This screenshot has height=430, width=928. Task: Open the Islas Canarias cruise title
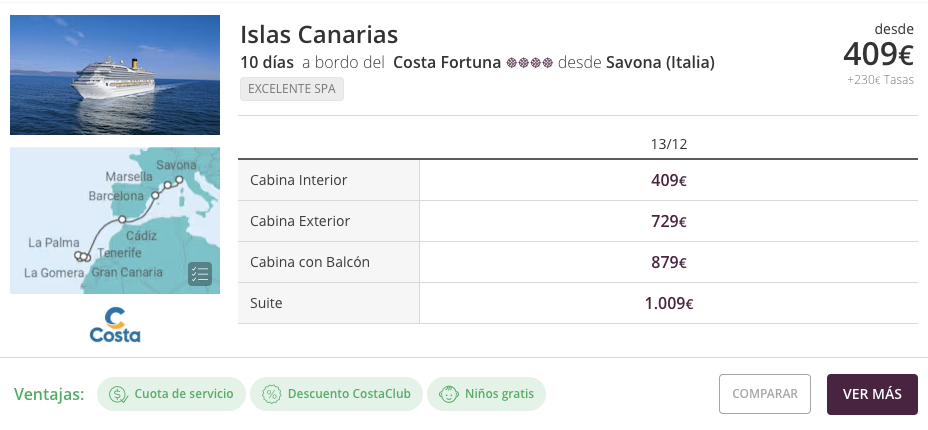pos(319,34)
